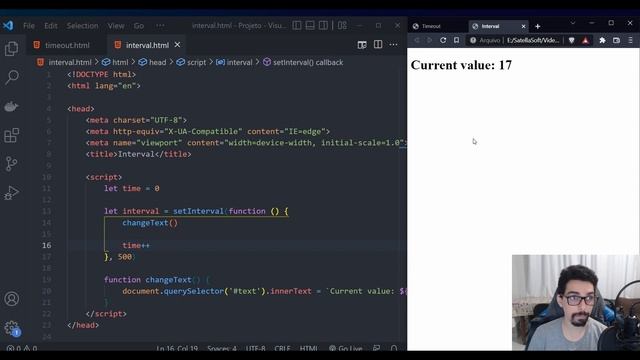Go back in the browser
The height and width of the screenshot is (360, 640).
(x=417, y=40)
